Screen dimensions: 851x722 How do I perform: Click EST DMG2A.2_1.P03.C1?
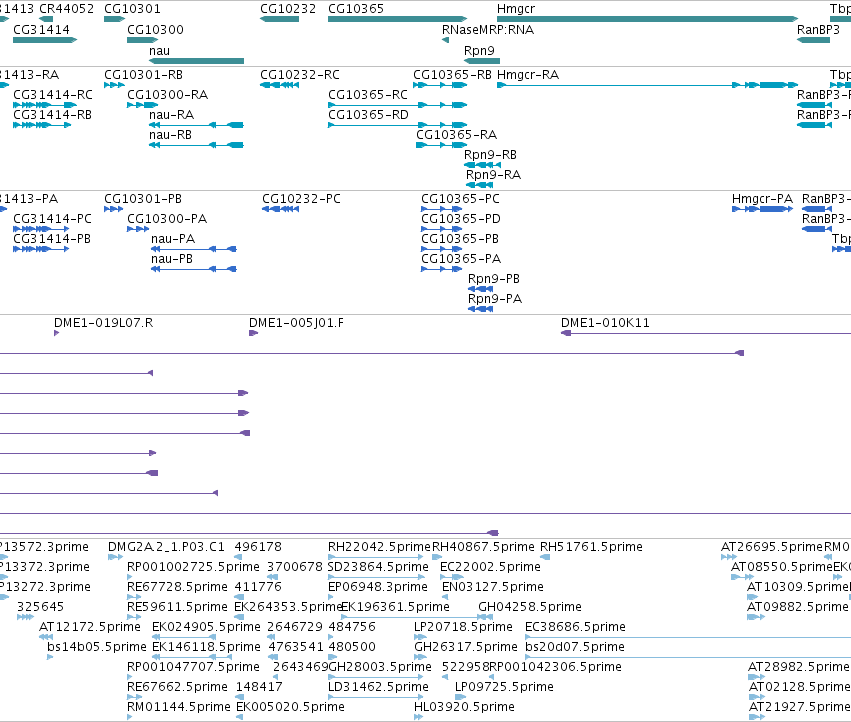coord(166,547)
